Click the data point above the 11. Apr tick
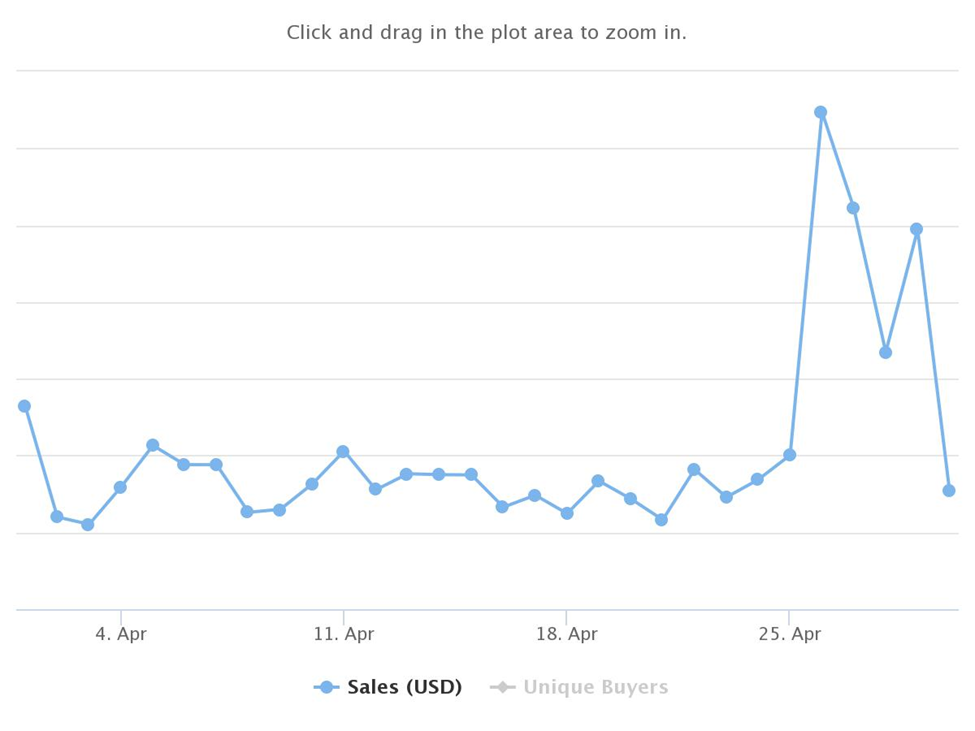 [343, 452]
